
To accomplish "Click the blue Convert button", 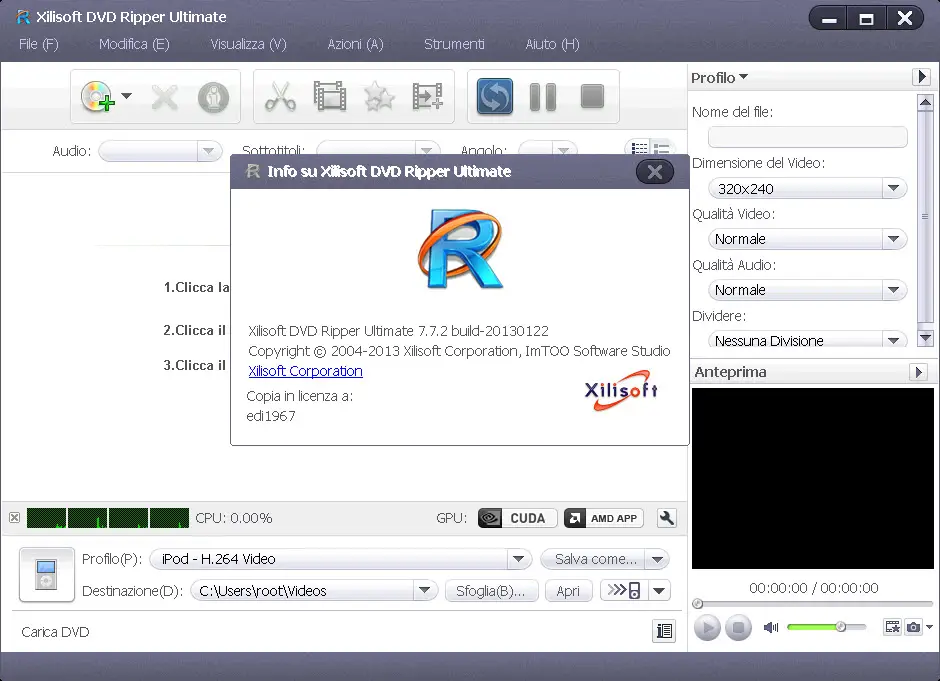I will click(x=495, y=97).
